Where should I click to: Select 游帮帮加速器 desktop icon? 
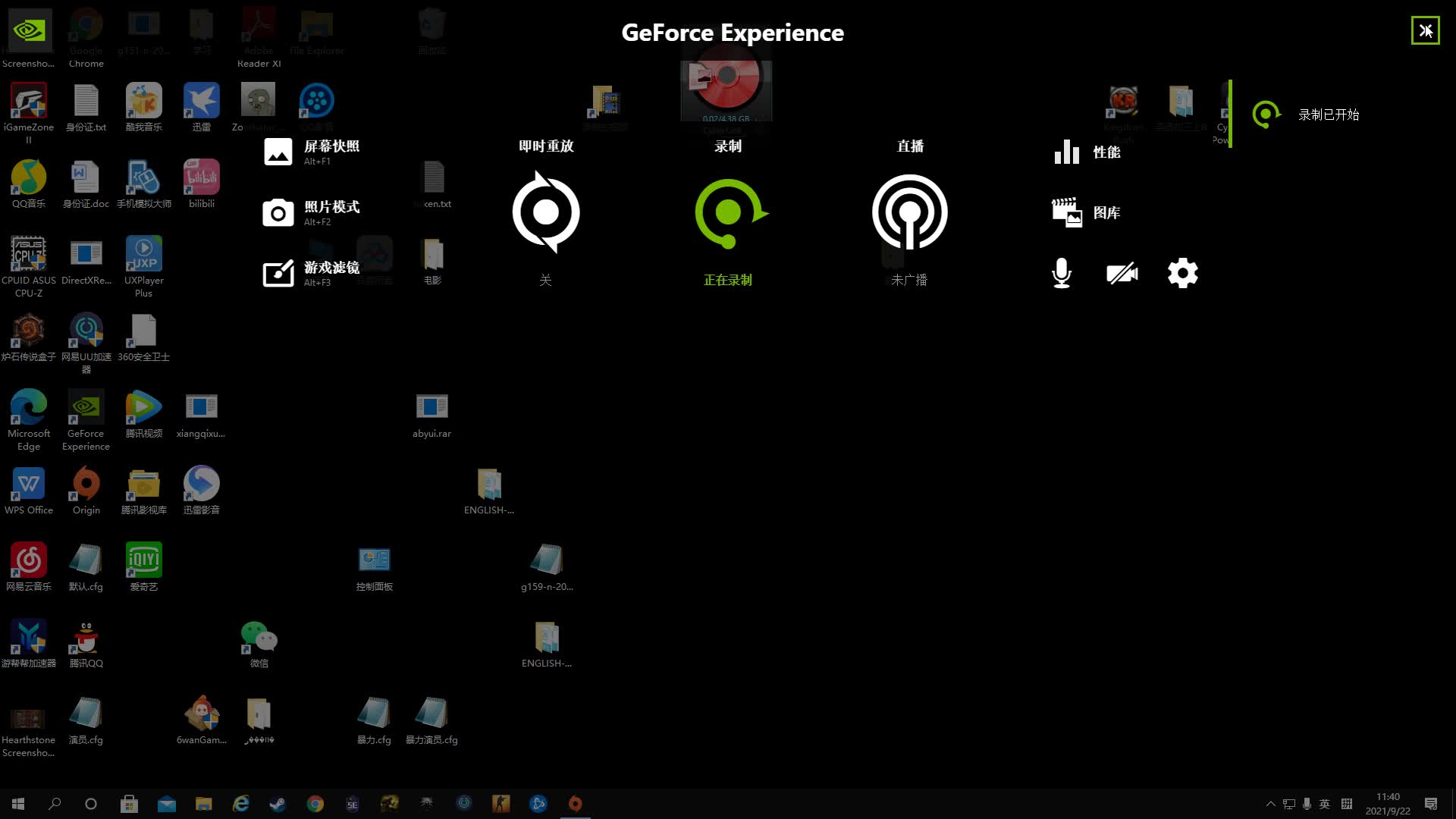coord(29,644)
